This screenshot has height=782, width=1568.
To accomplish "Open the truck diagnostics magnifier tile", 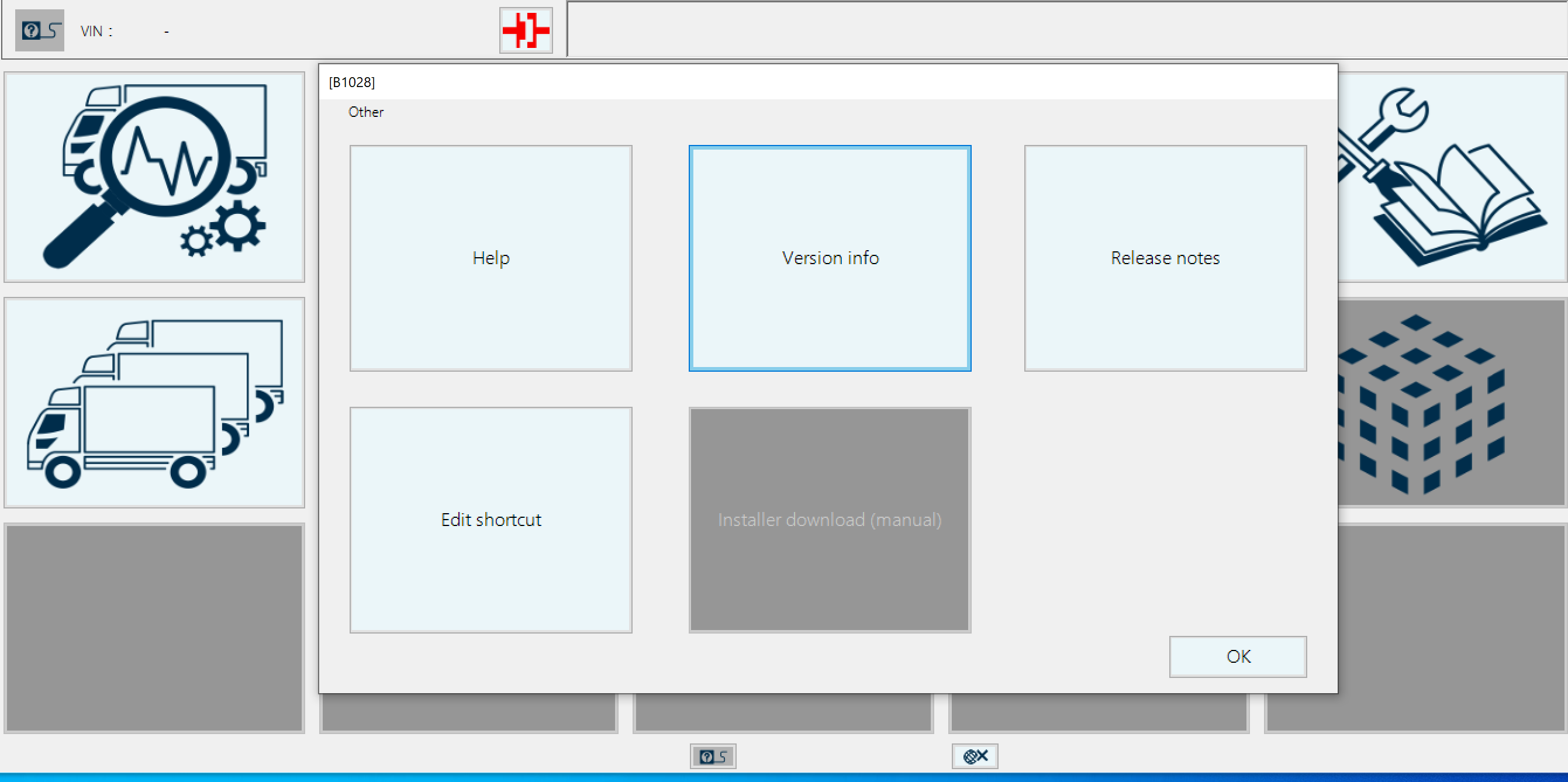I will point(154,177).
